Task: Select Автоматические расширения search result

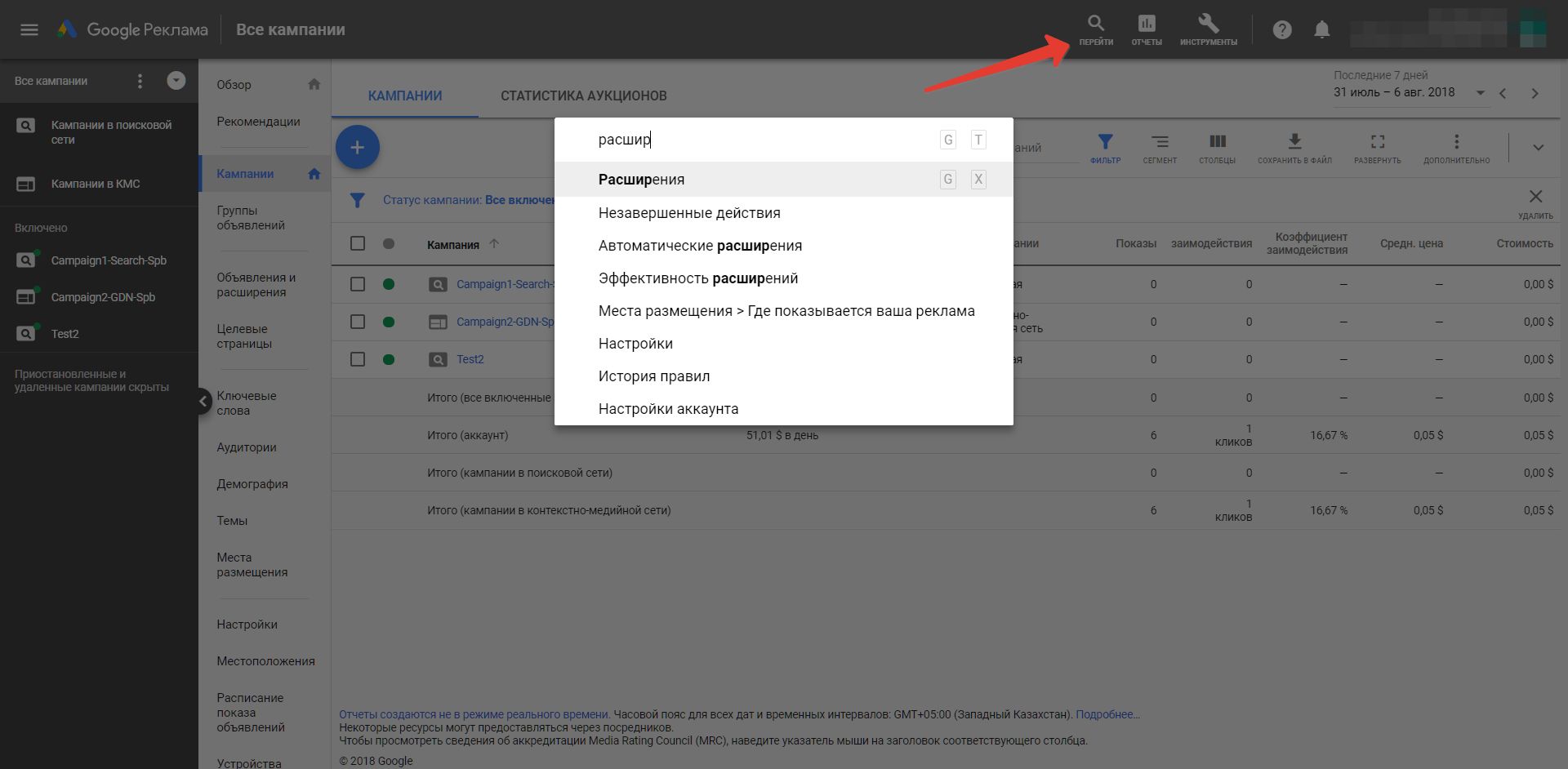Action: point(784,246)
